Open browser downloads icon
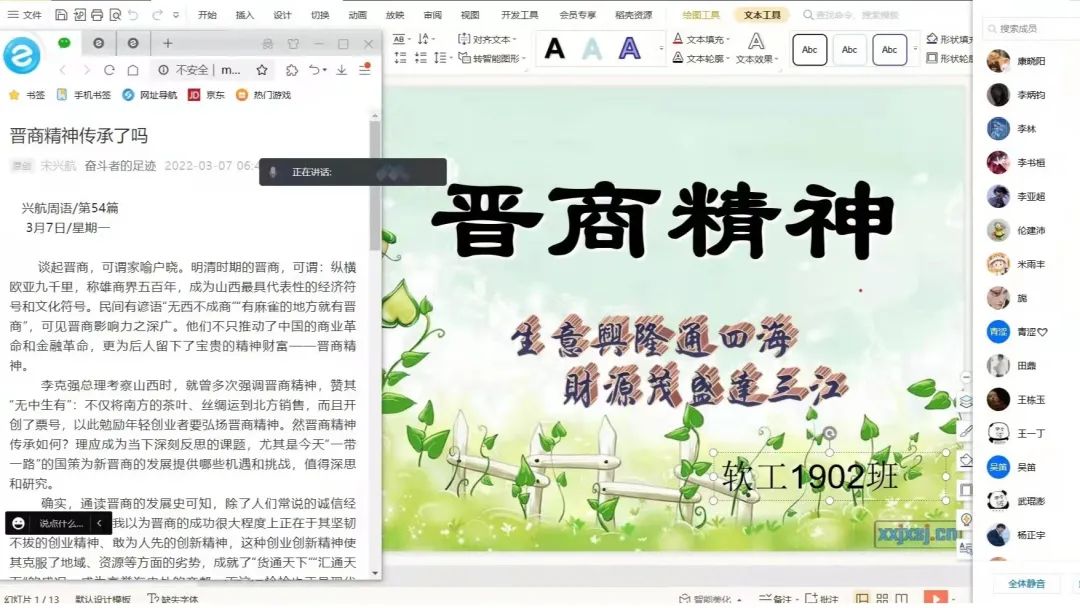 (341, 70)
